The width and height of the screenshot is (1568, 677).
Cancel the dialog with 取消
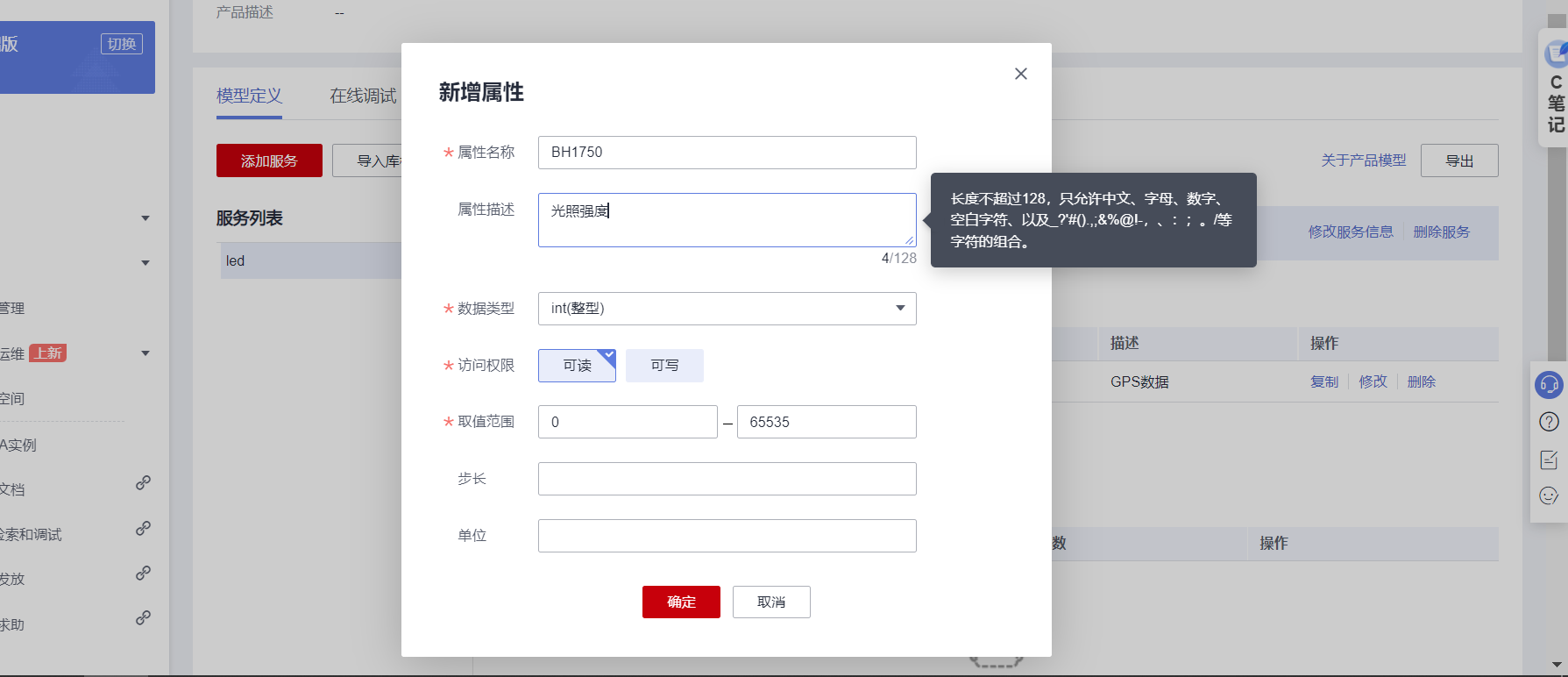click(771, 602)
